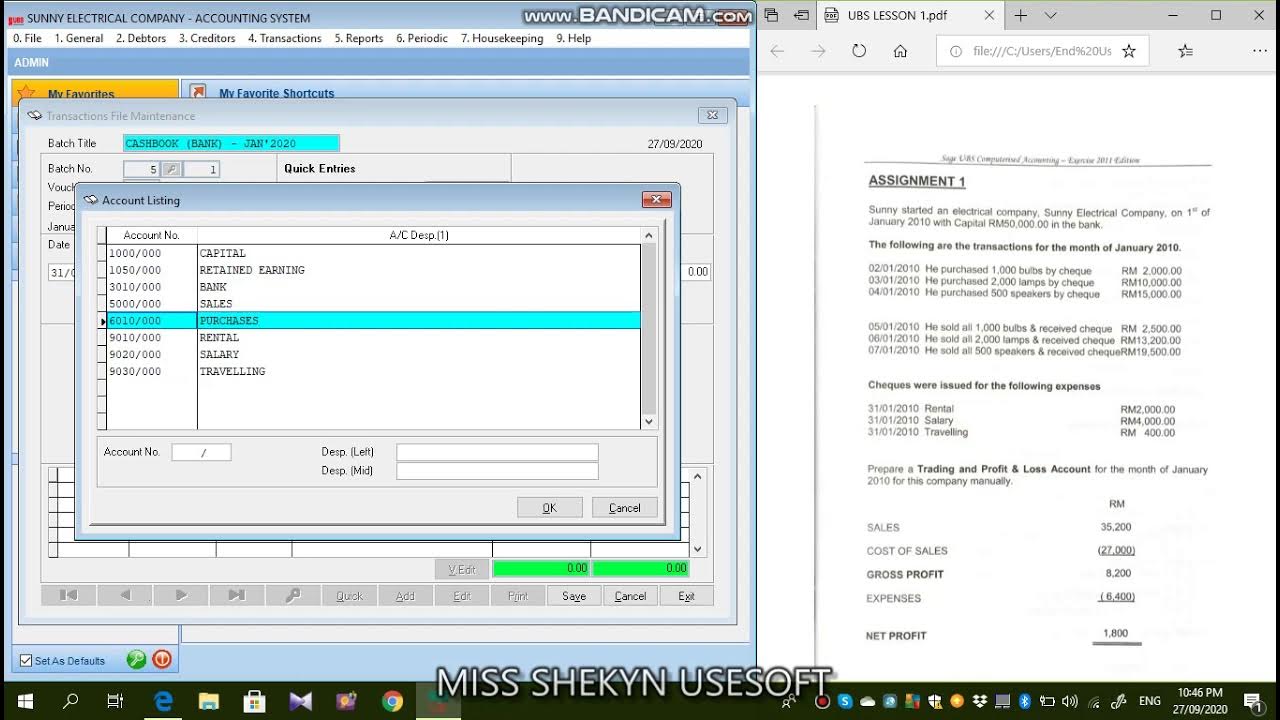Toggle the Set As Defaults checkbox
The width and height of the screenshot is (1280, 720).
coord(26,660)
